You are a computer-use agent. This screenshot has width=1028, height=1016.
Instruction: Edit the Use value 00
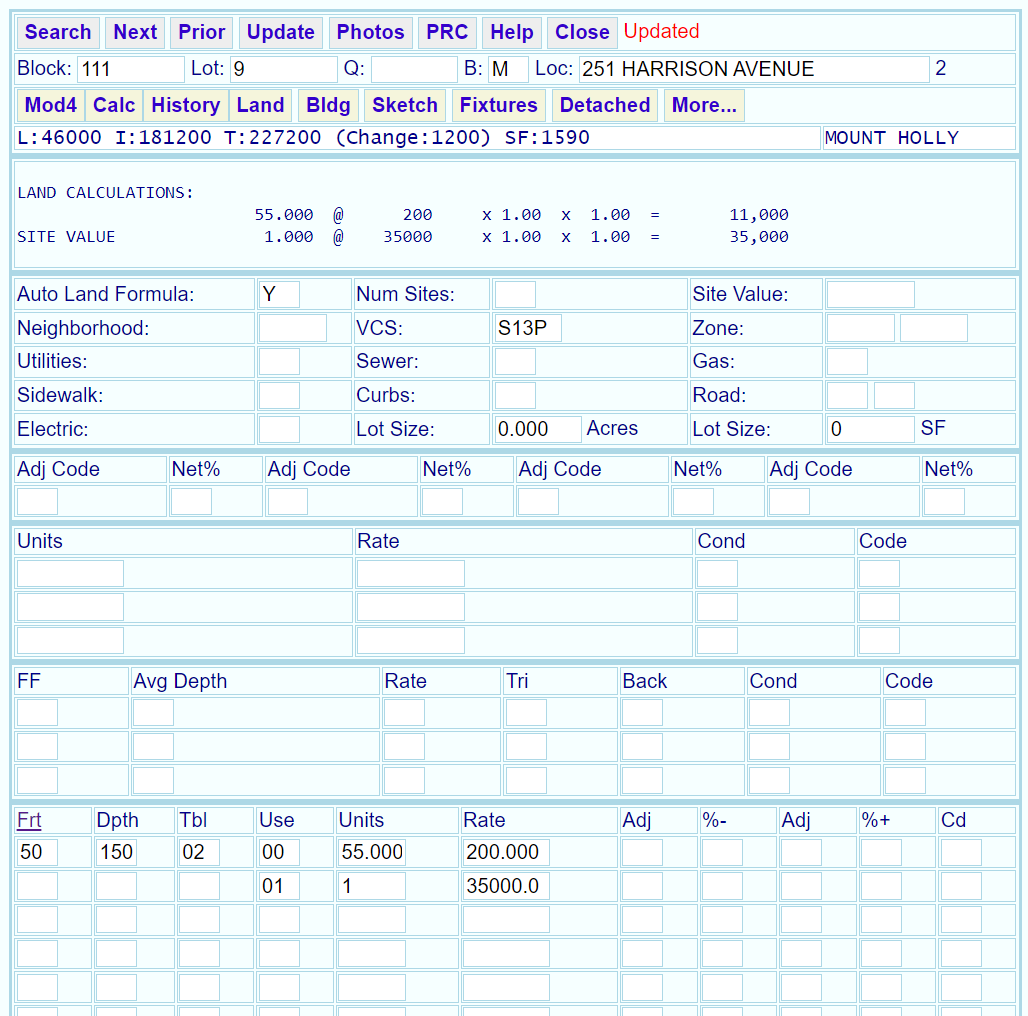279,852
